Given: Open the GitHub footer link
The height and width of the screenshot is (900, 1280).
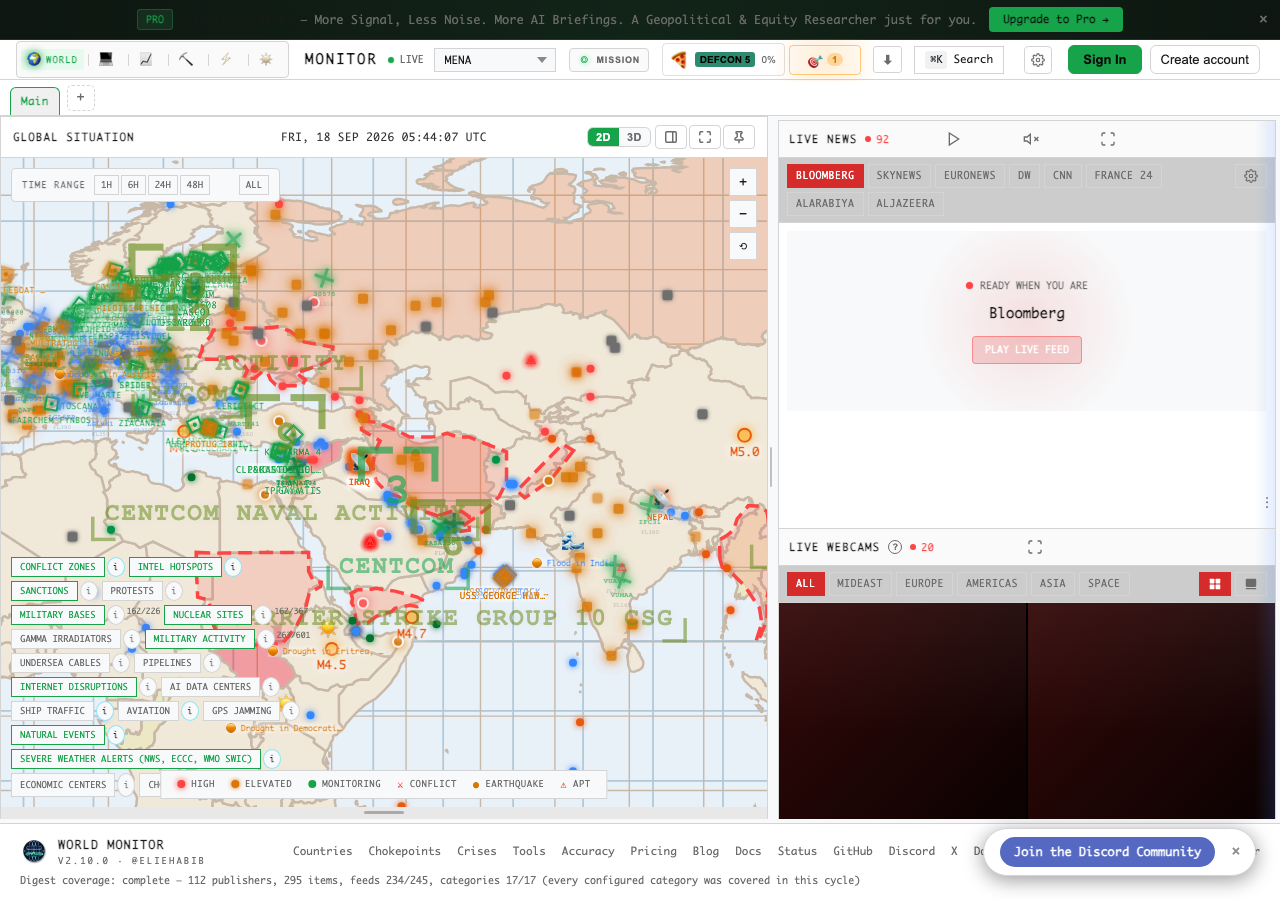Looking at the screenshot, I should click(x=853, y=852).
